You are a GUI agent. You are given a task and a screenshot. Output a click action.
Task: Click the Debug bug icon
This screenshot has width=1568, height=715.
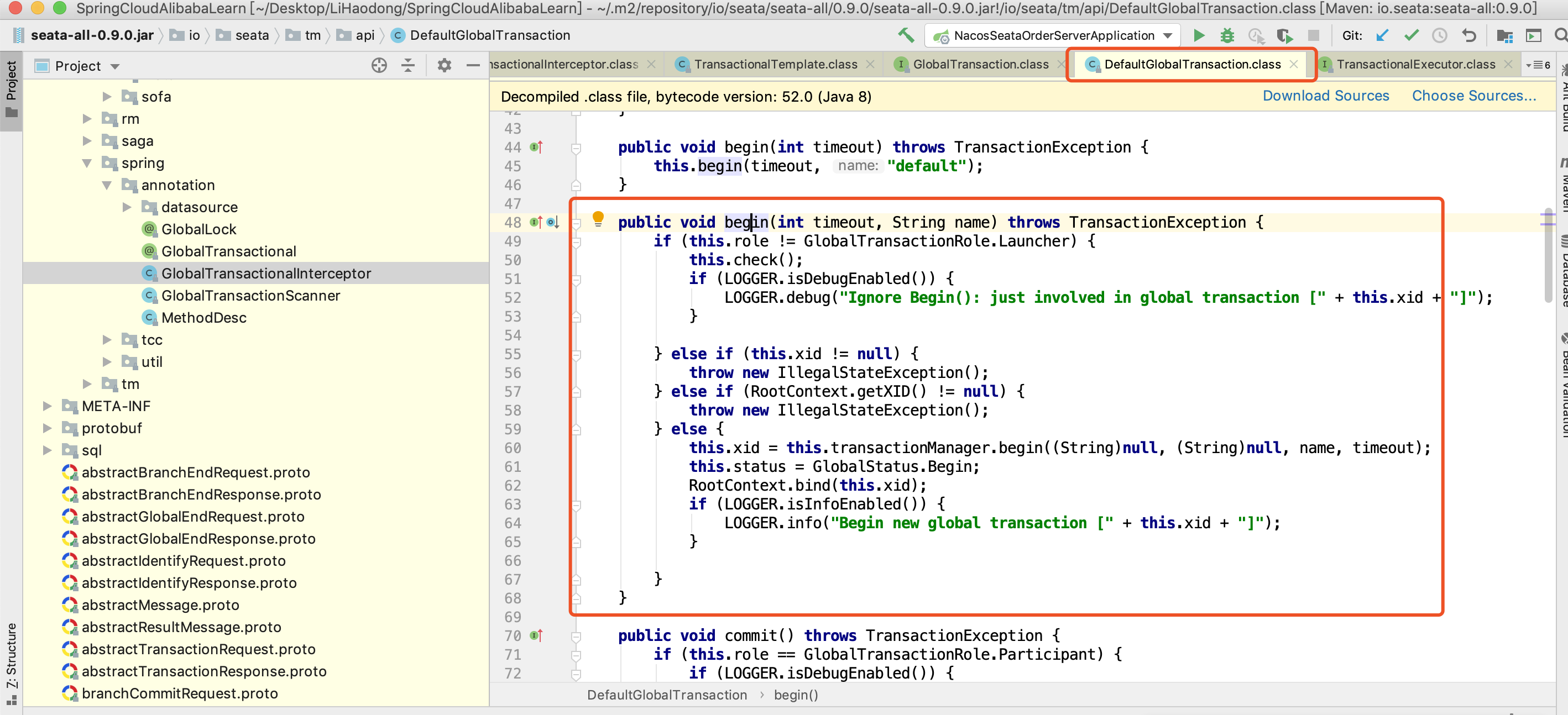click(1226, 35)
